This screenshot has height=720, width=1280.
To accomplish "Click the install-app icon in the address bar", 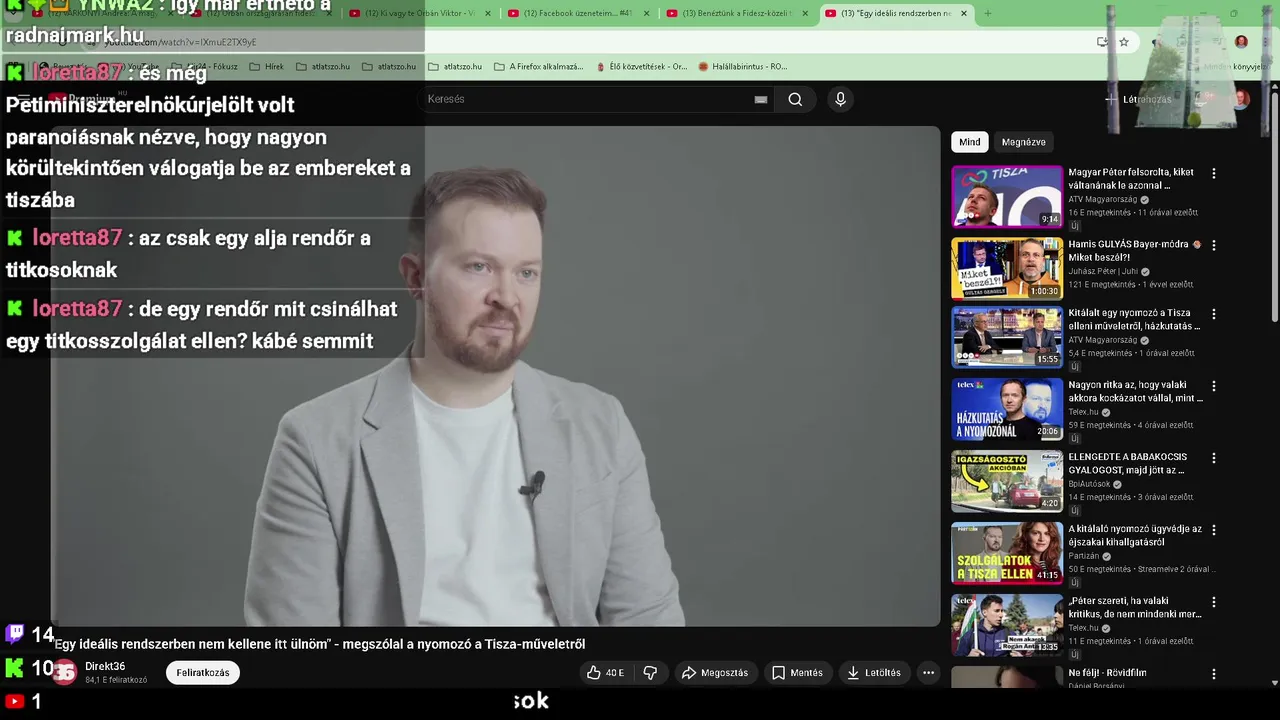I will (1102, 42).
